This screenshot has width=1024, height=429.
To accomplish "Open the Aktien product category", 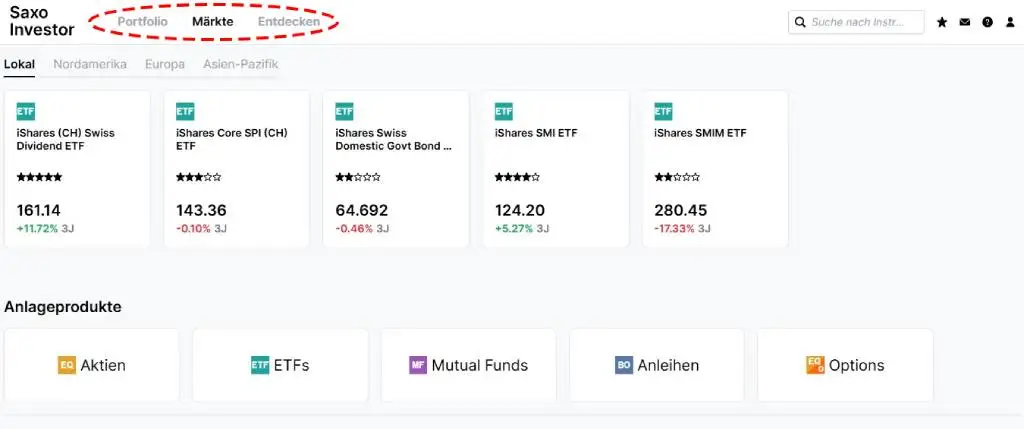I will [91, 365].
